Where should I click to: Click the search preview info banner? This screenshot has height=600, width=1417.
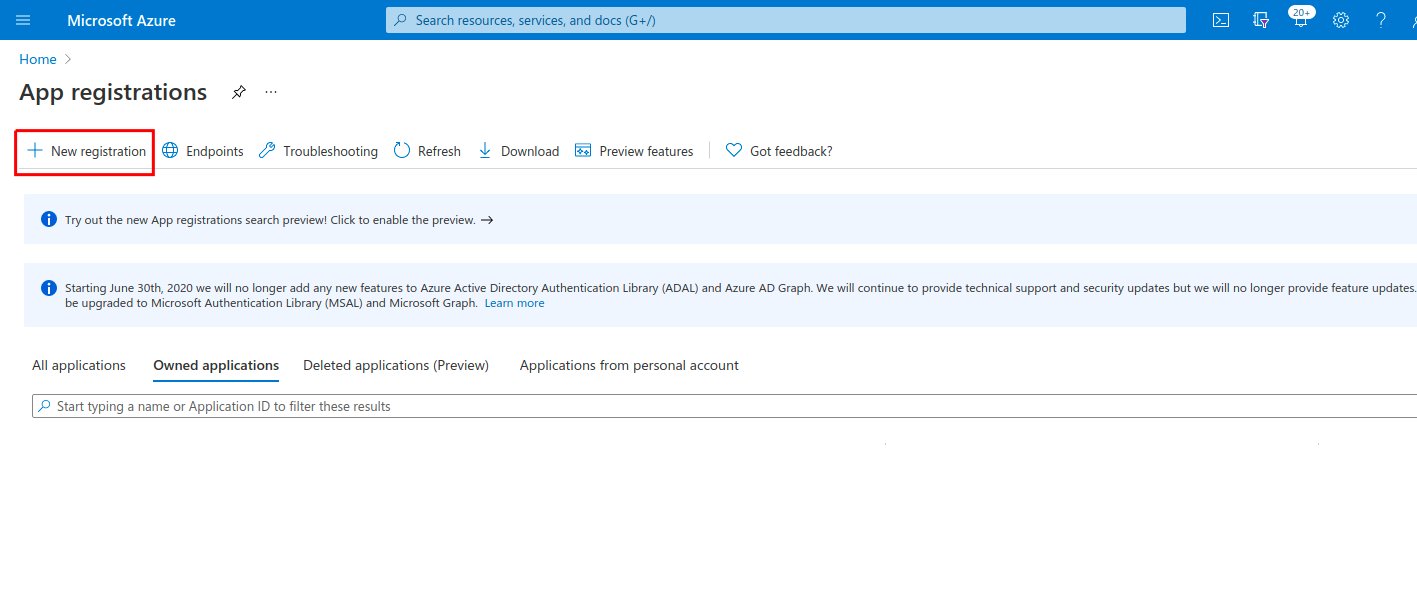(720, 219)
